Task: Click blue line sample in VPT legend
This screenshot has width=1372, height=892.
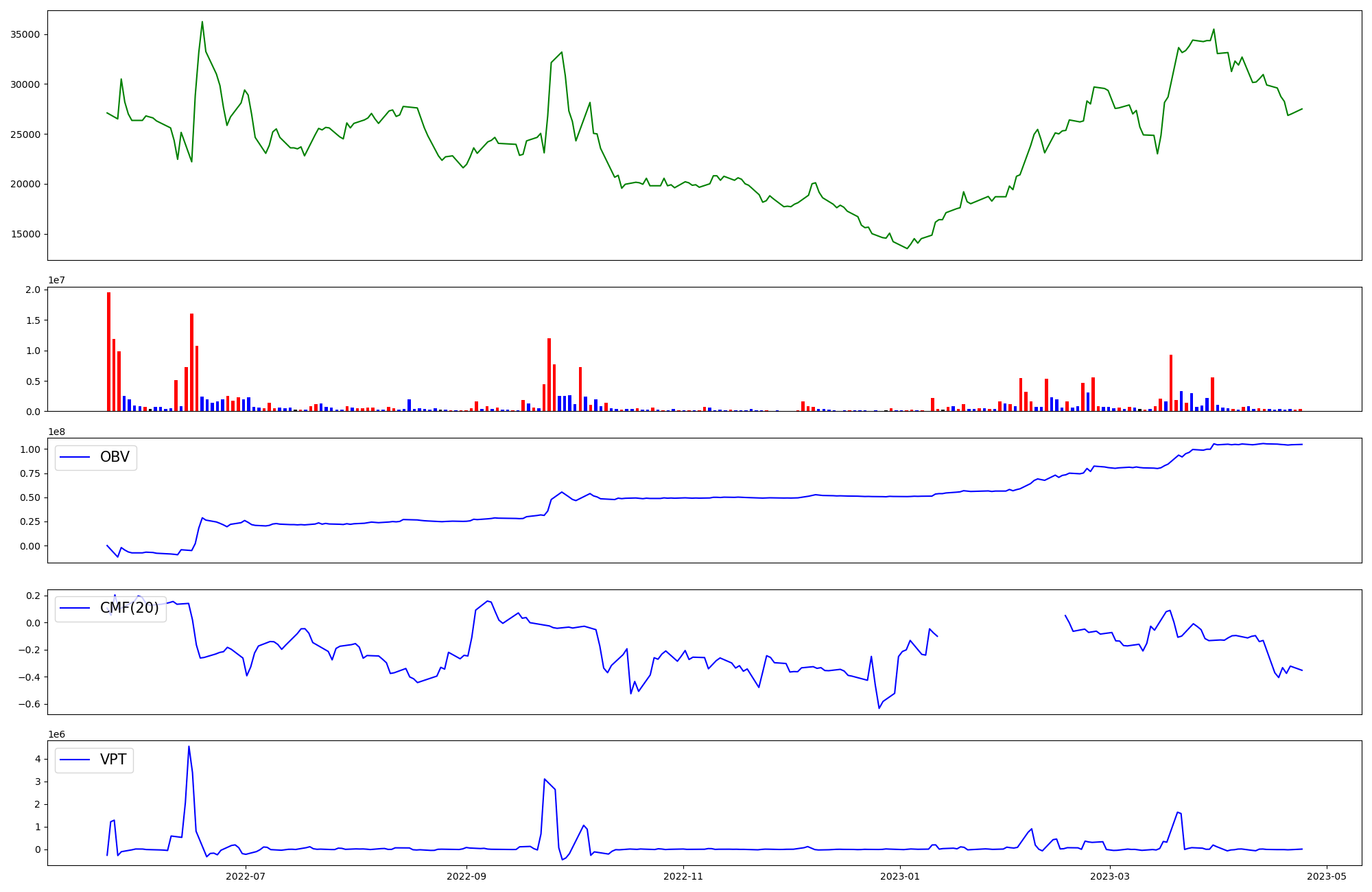Action: tap(75, 760)
